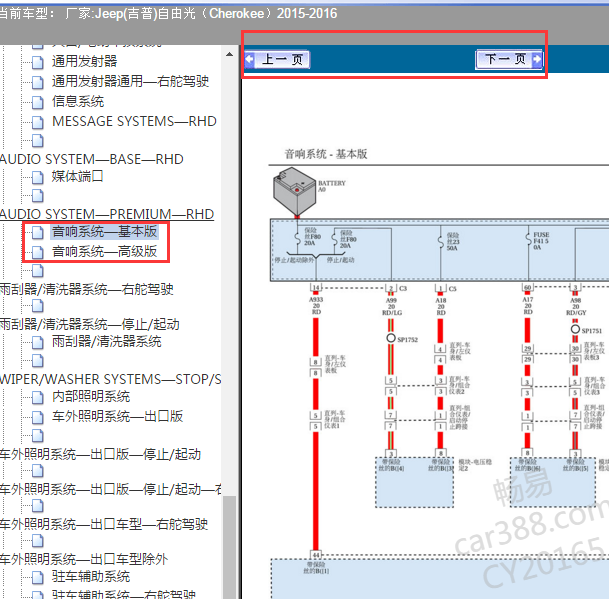Click page icon beside 内部照明系统
Viewport: 609px width, 599px height.
38,397
